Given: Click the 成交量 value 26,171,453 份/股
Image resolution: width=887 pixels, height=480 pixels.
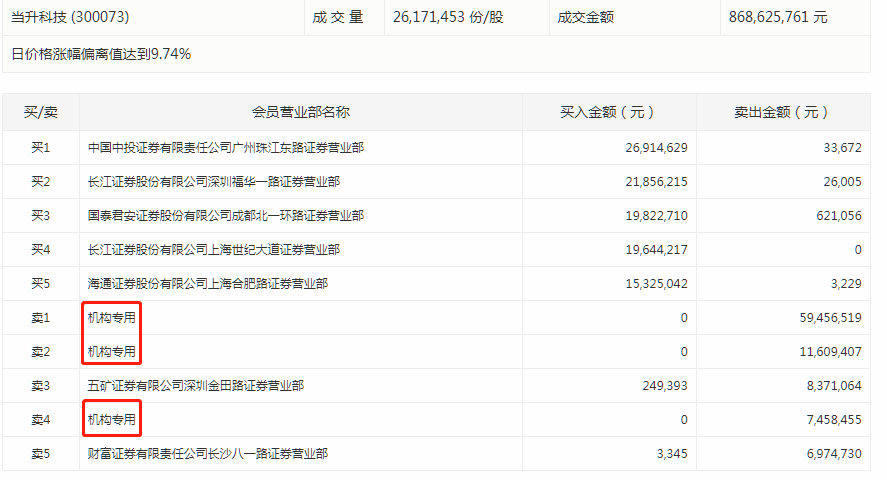Looking at the screenshot, I should pos(448,17).
